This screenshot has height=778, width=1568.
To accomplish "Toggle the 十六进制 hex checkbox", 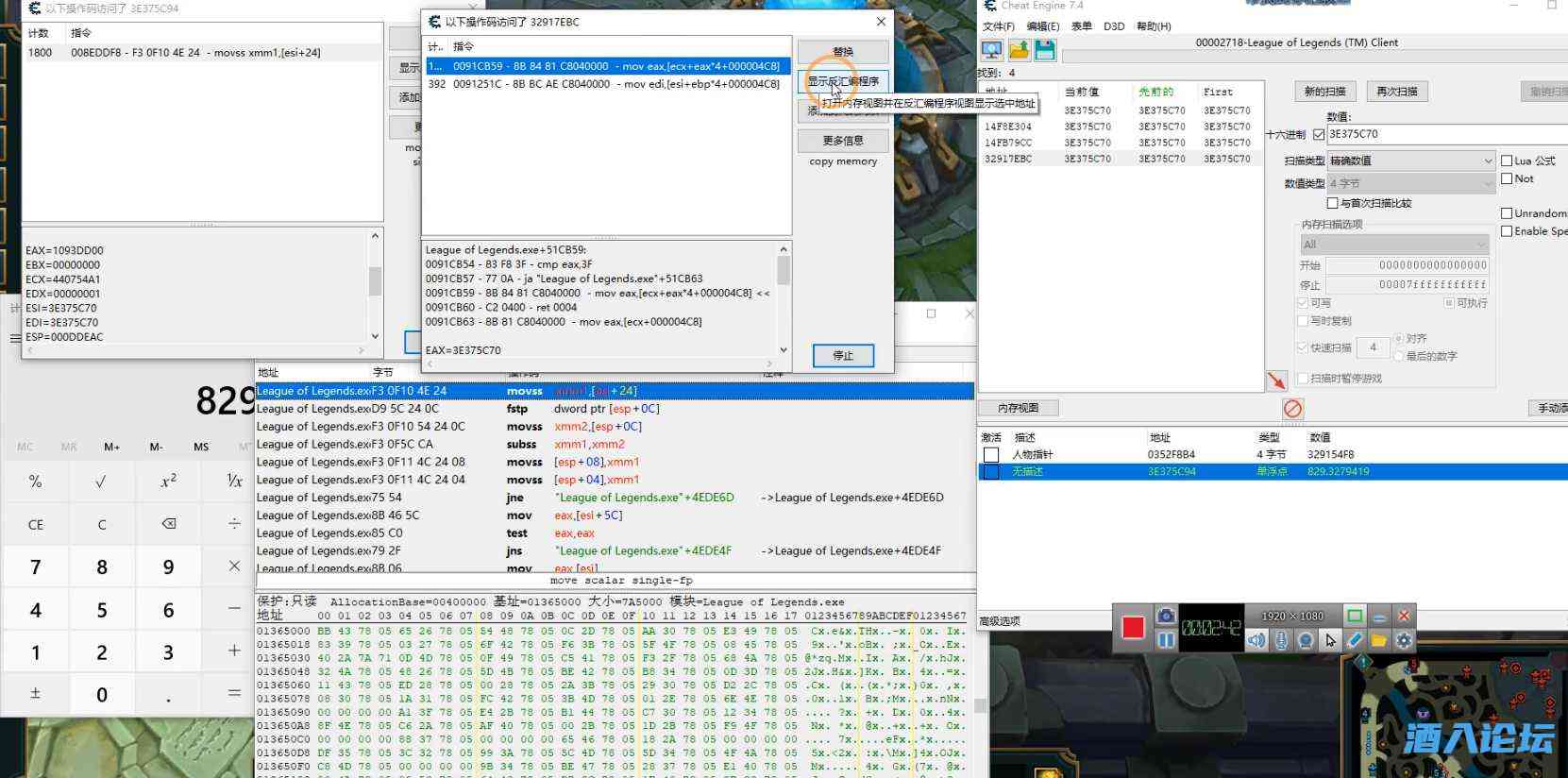I will coord(1319,135).
